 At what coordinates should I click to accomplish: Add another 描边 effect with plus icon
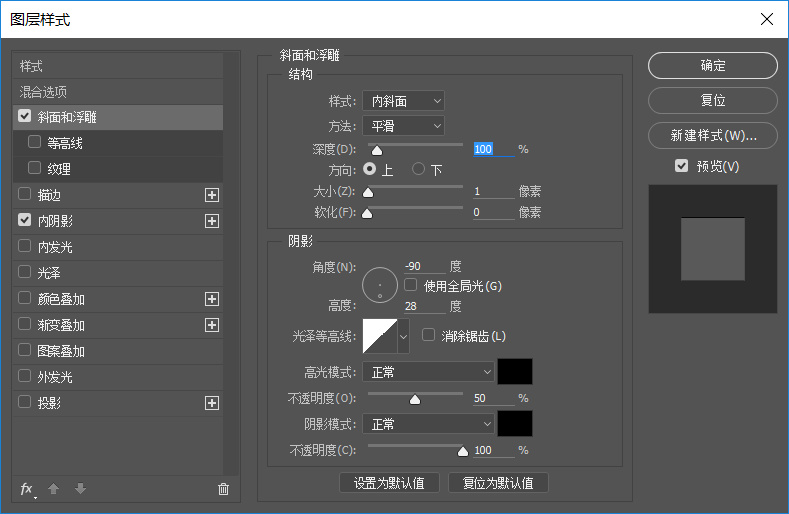pos(211,195)
